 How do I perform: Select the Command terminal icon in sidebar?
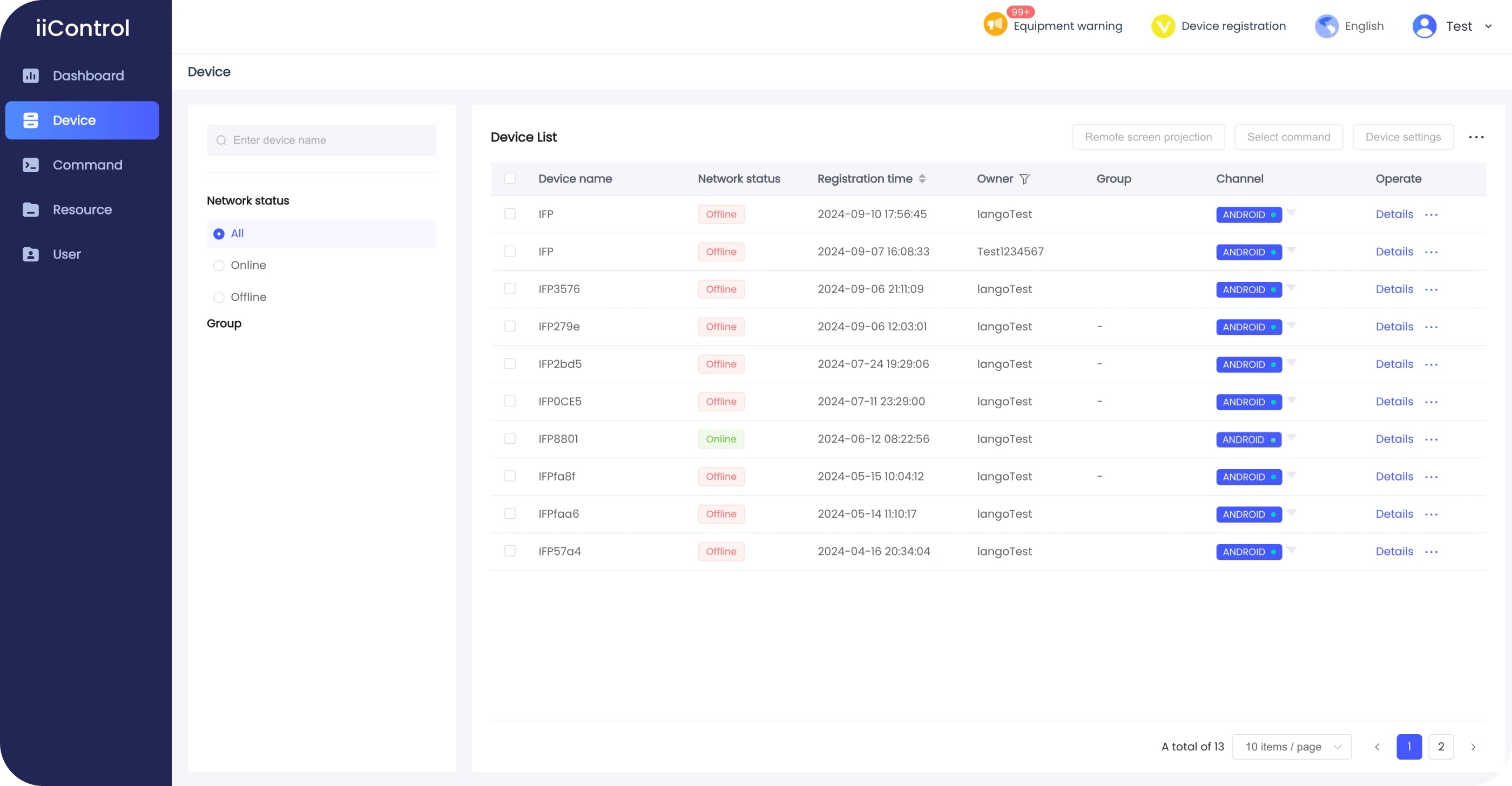[31, 165]
